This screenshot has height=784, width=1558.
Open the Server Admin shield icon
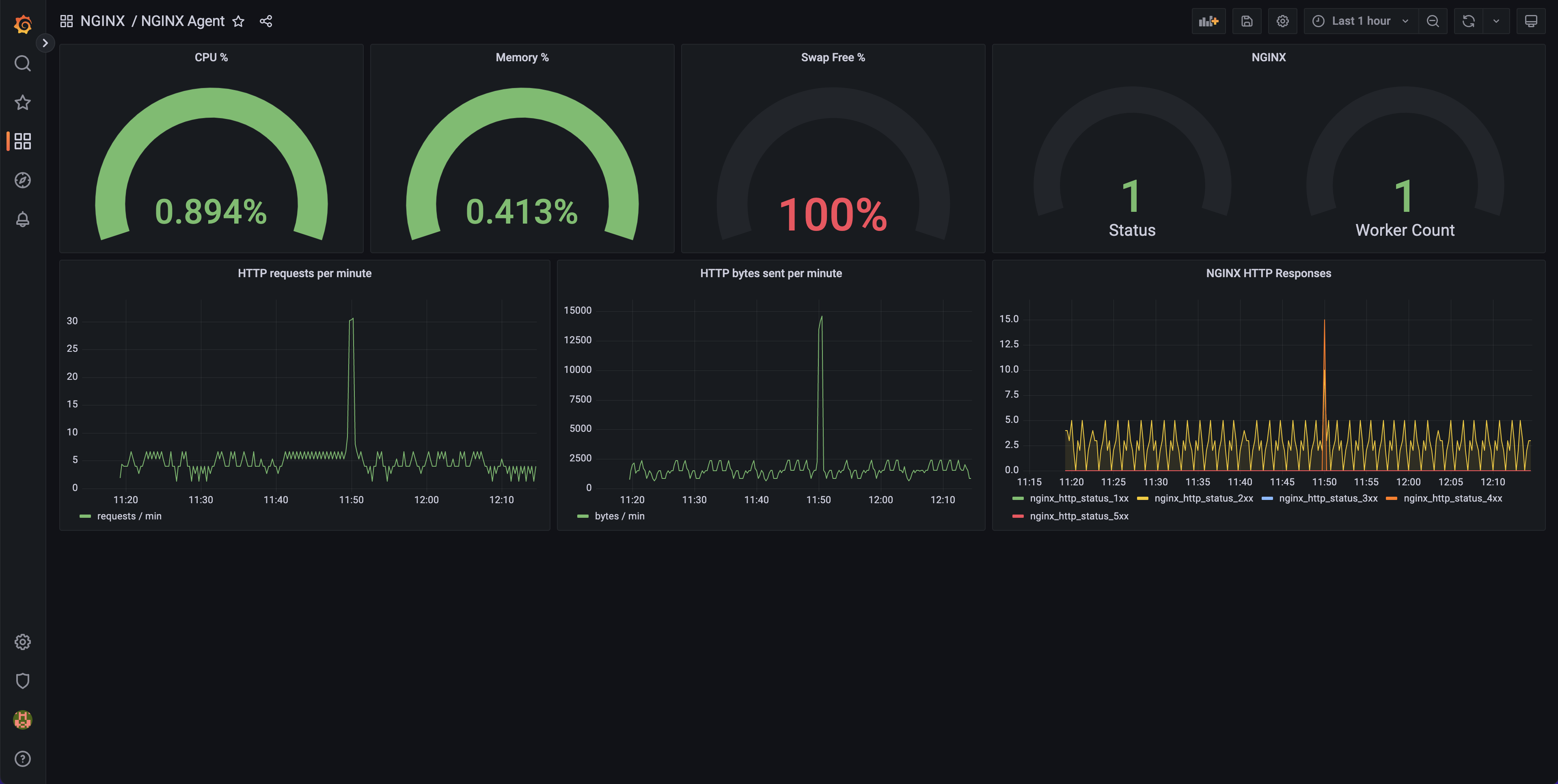[x=22, y=681]
